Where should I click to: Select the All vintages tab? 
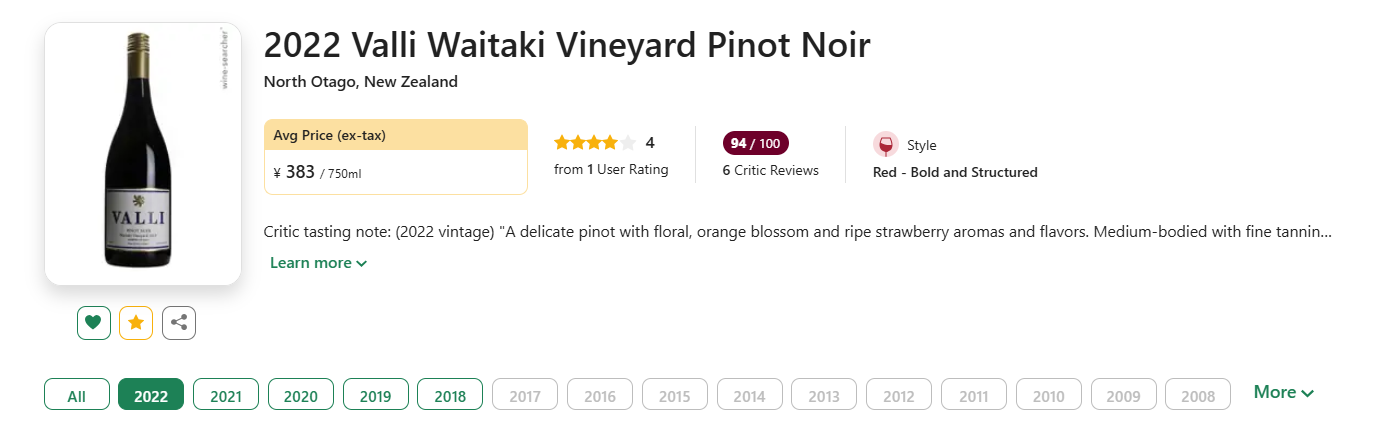pos(76,395)
